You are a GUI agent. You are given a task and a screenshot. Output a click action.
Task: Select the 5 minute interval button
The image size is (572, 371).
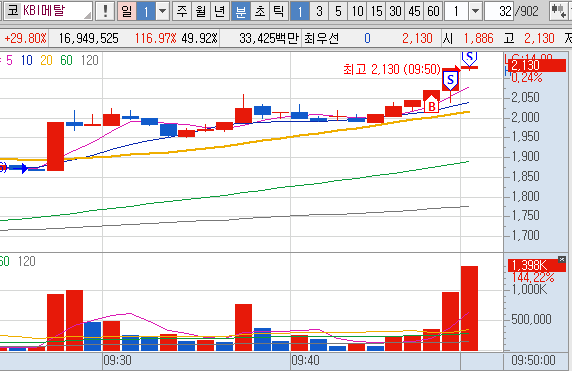click(x=338, y=11)
